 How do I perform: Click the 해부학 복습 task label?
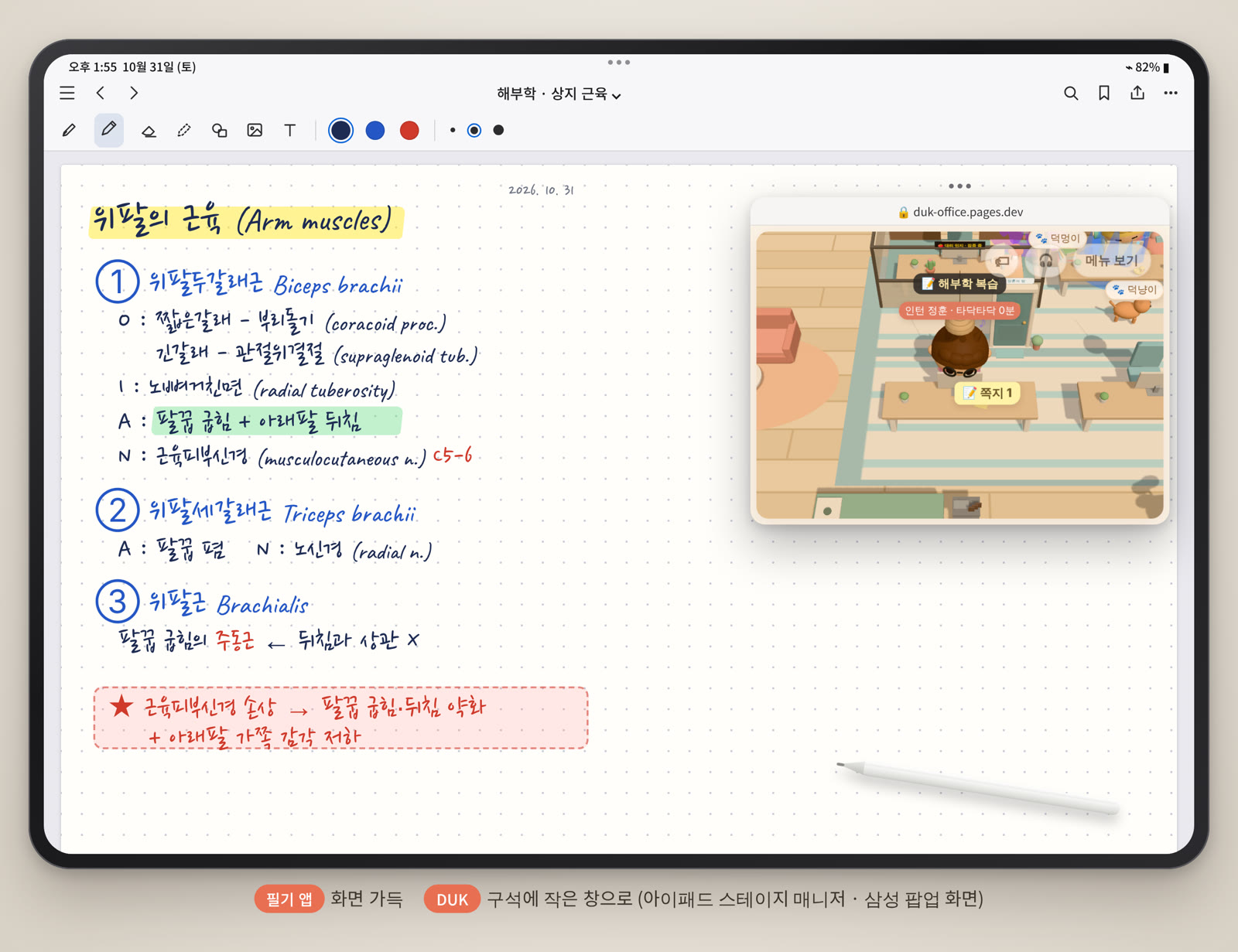pos(959,284)
